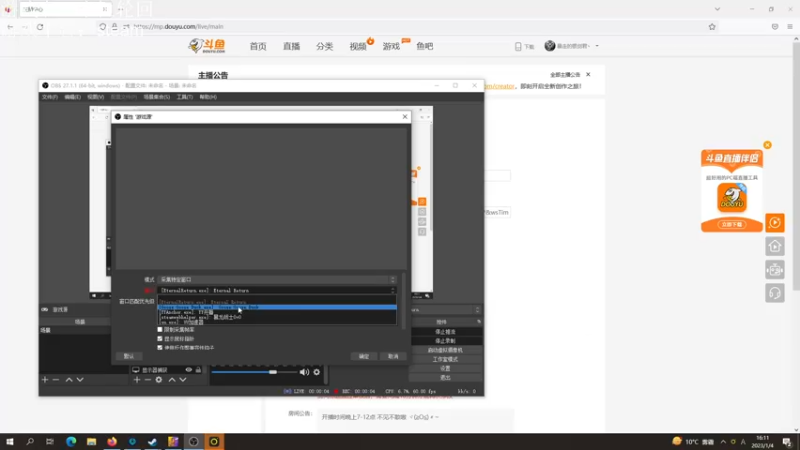Toggle lock on 显示器捕获 source
This screenshot has width=800, height=450.
pos(198,370)
